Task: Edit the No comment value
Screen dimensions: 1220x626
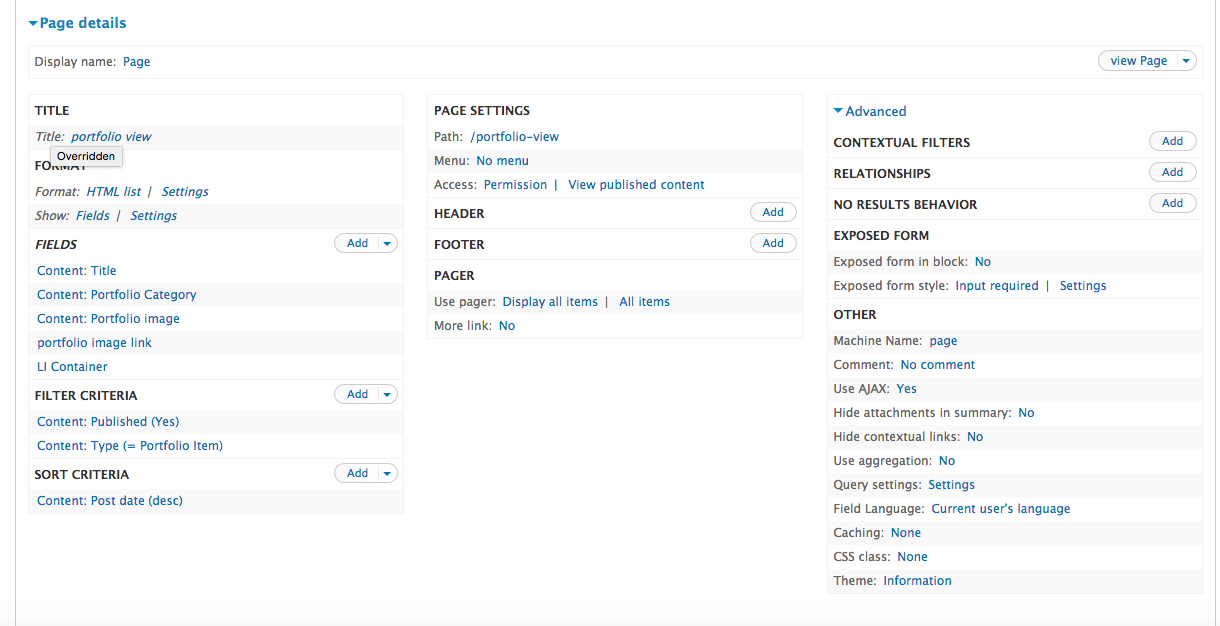Action: pyautogui.click(x=938, y=365)
